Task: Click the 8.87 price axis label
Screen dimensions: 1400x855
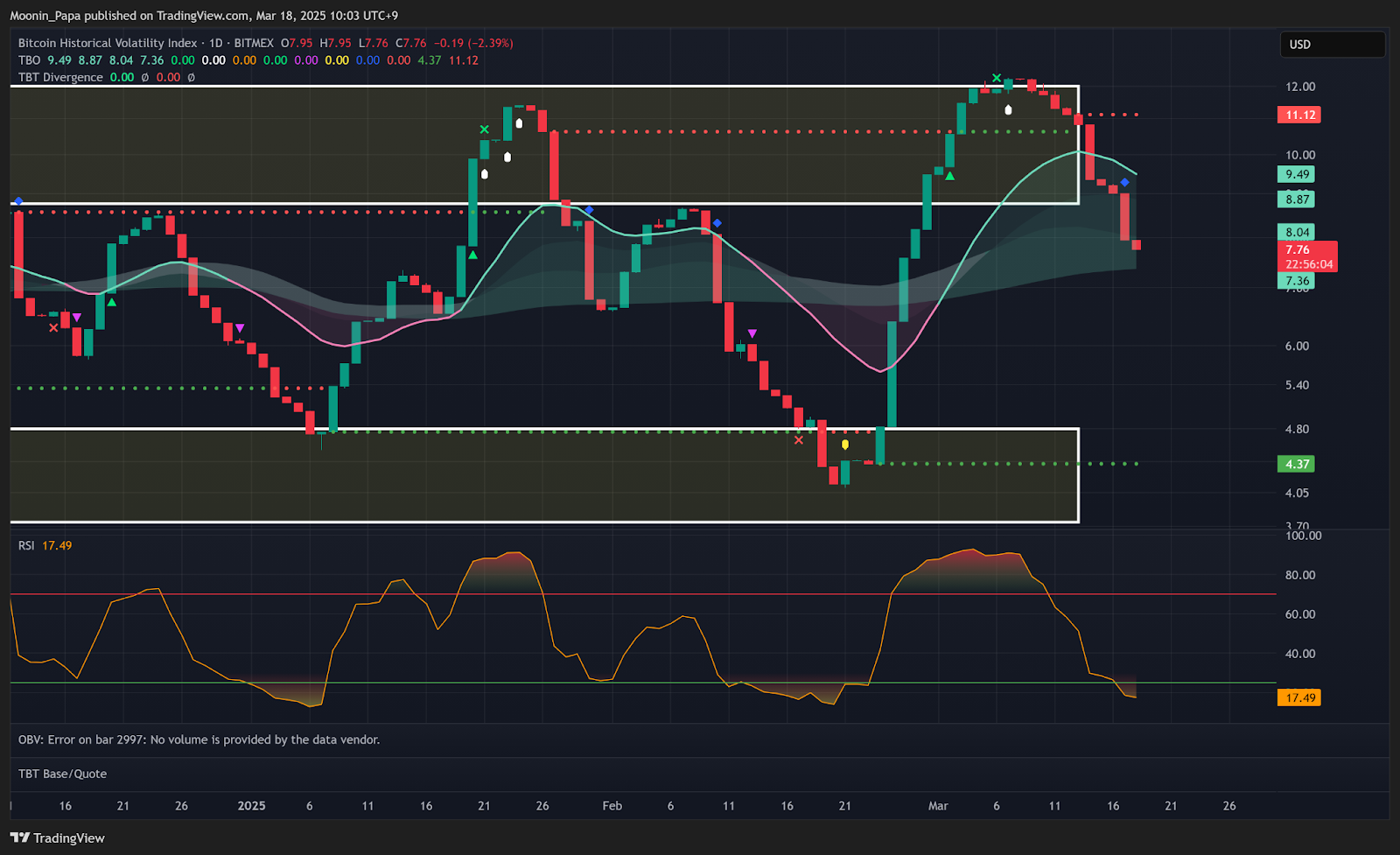Action: pyautogui.click(x=1297, y=200)
